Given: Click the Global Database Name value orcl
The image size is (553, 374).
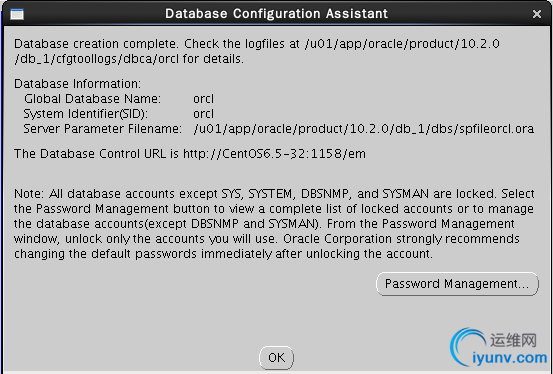Looking at the screenshot, I should (x=203, y=99).
